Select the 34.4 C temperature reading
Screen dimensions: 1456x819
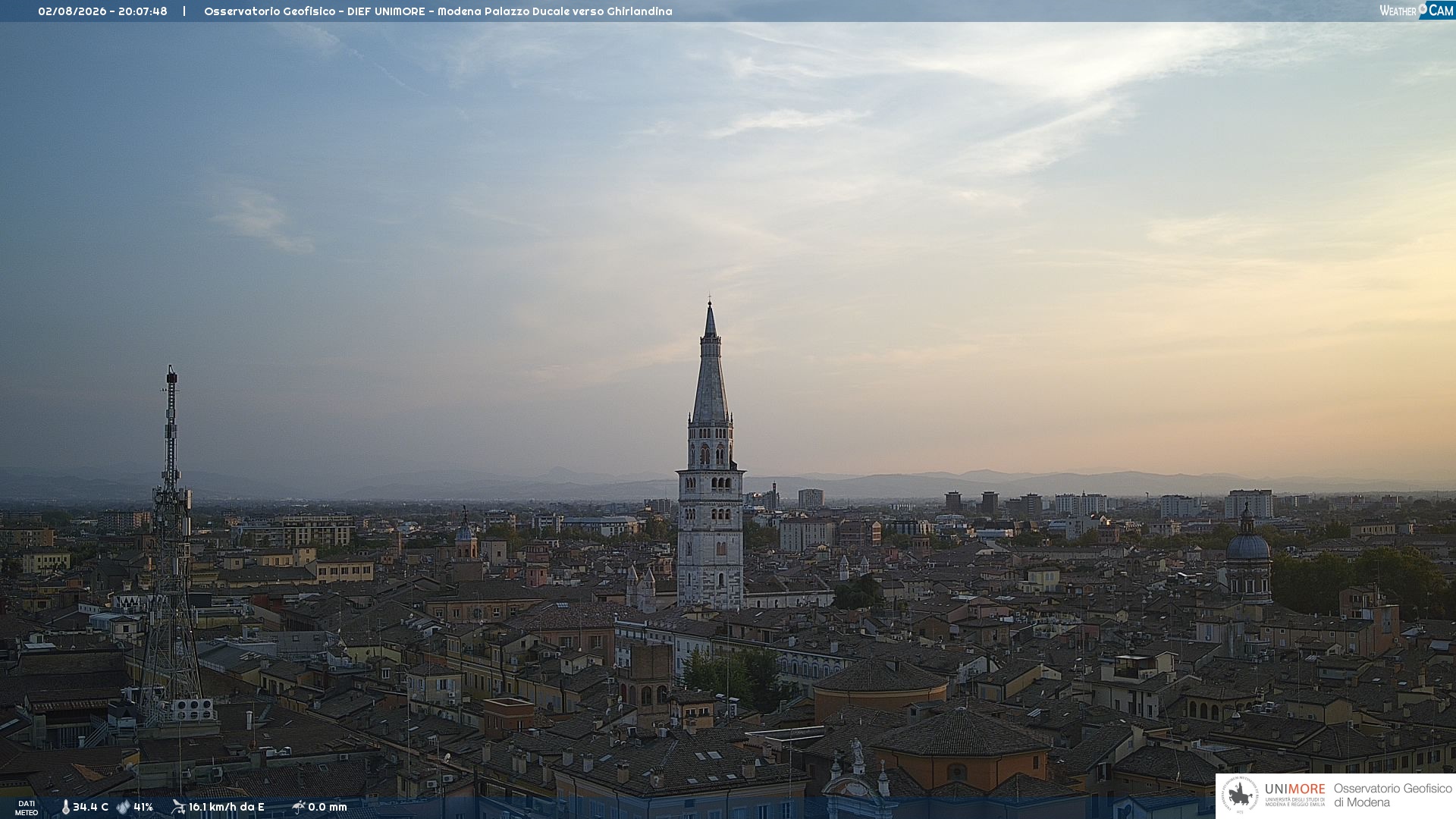coord(91,808)
